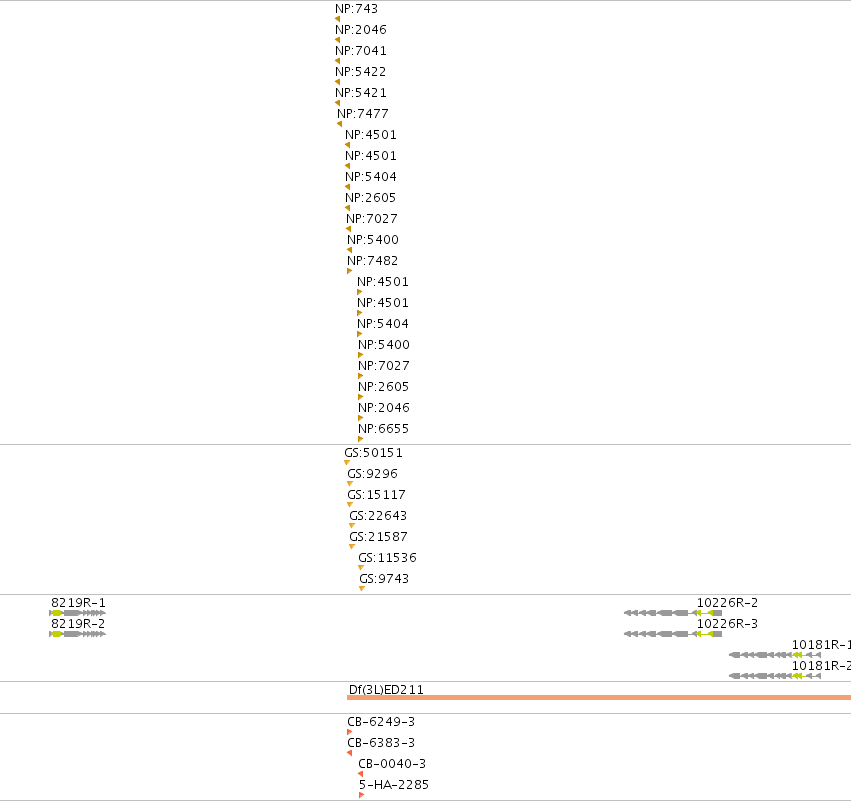The image size is (851, 801).
Task: Click the triangle marker under NP:7041
Action: pyautogui.click(x=338, y=61)
